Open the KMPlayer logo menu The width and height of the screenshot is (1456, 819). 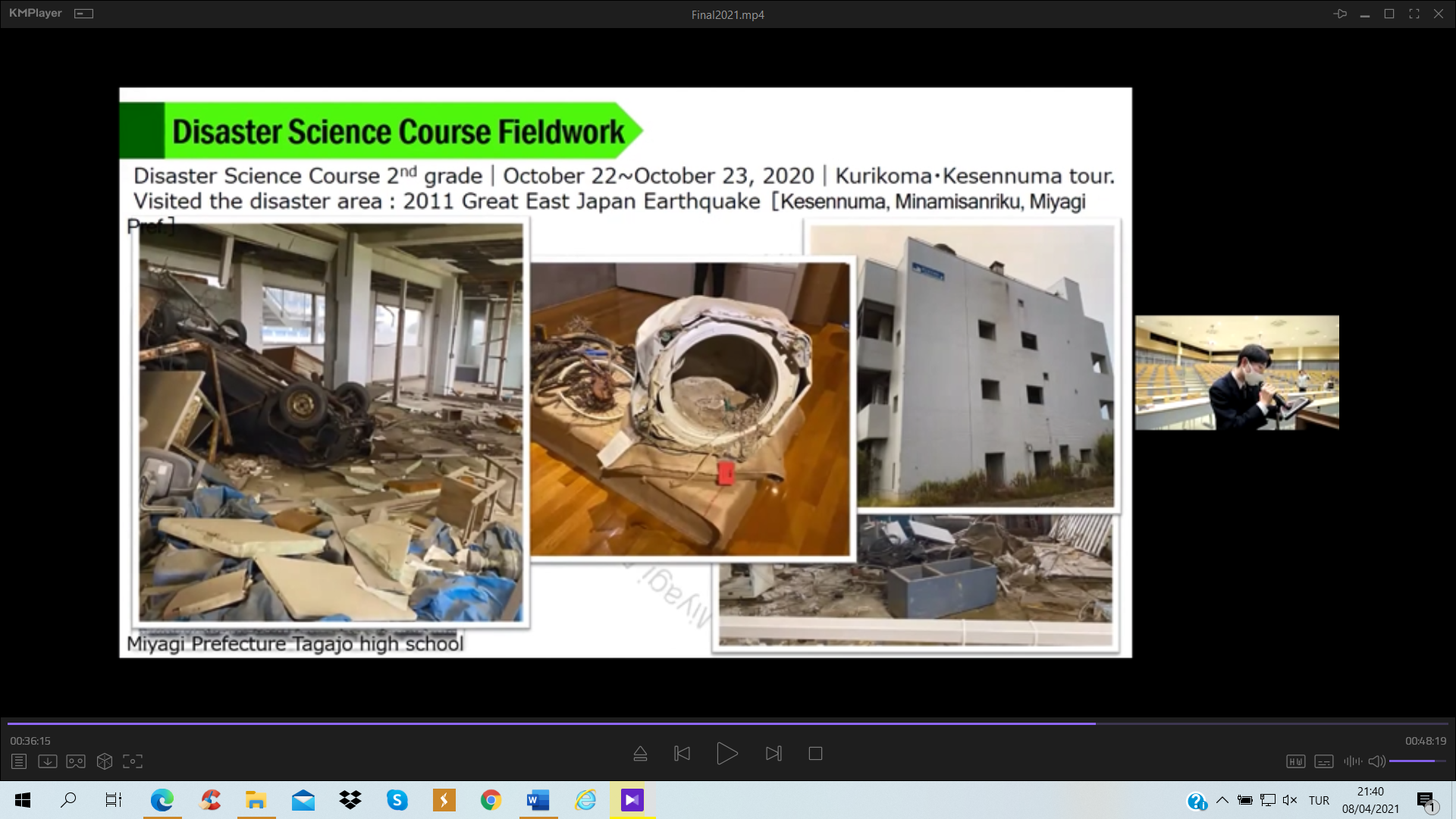pos(35,14)
